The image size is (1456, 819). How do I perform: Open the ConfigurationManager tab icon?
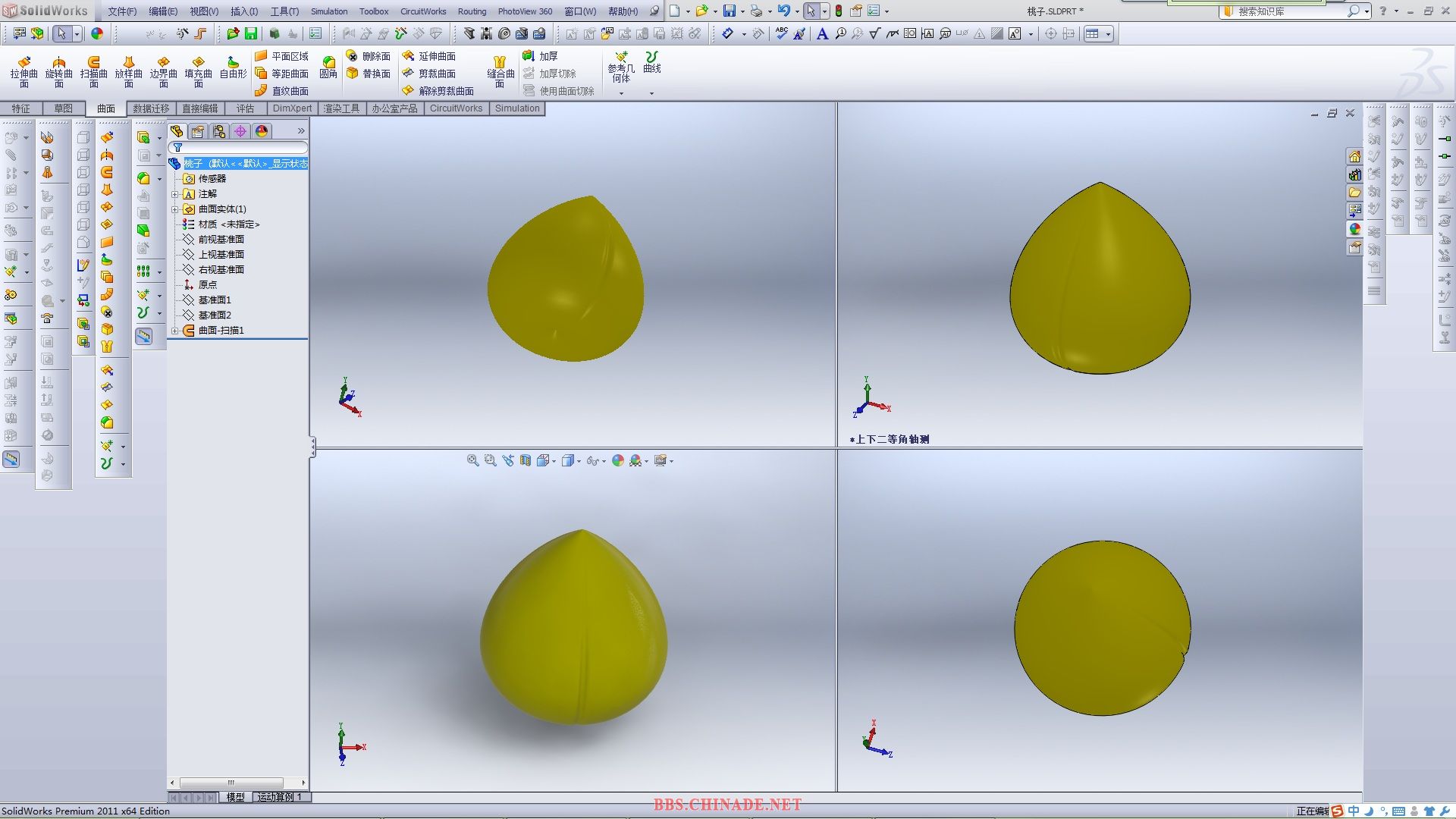(x=219, y=131)
